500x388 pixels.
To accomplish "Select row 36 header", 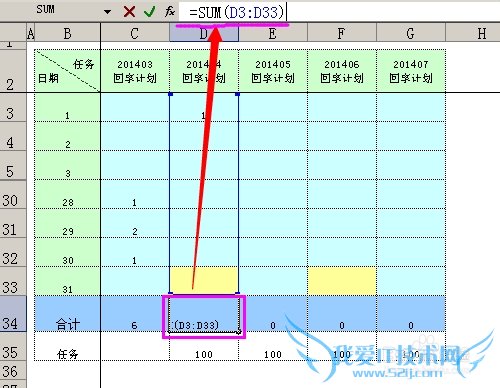I will coord(13,371).
